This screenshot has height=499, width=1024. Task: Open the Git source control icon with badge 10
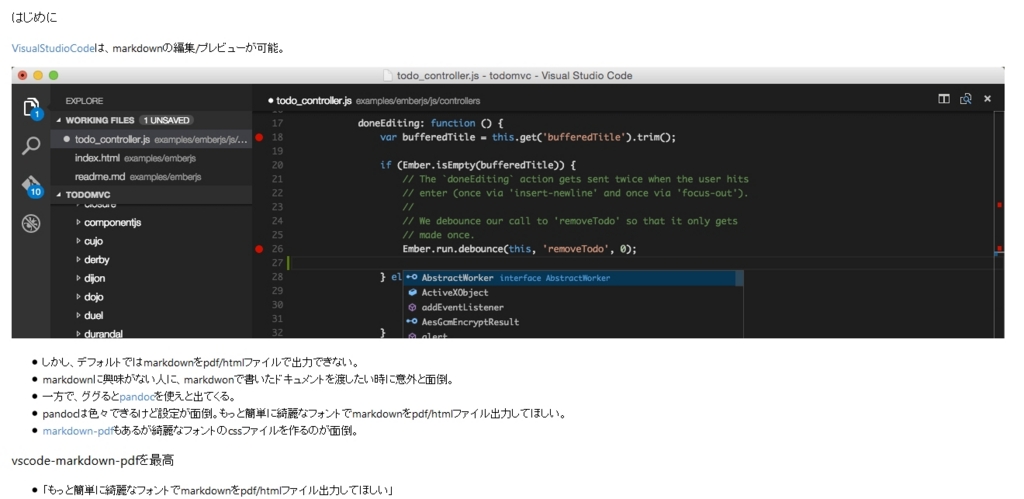point(32,185)
